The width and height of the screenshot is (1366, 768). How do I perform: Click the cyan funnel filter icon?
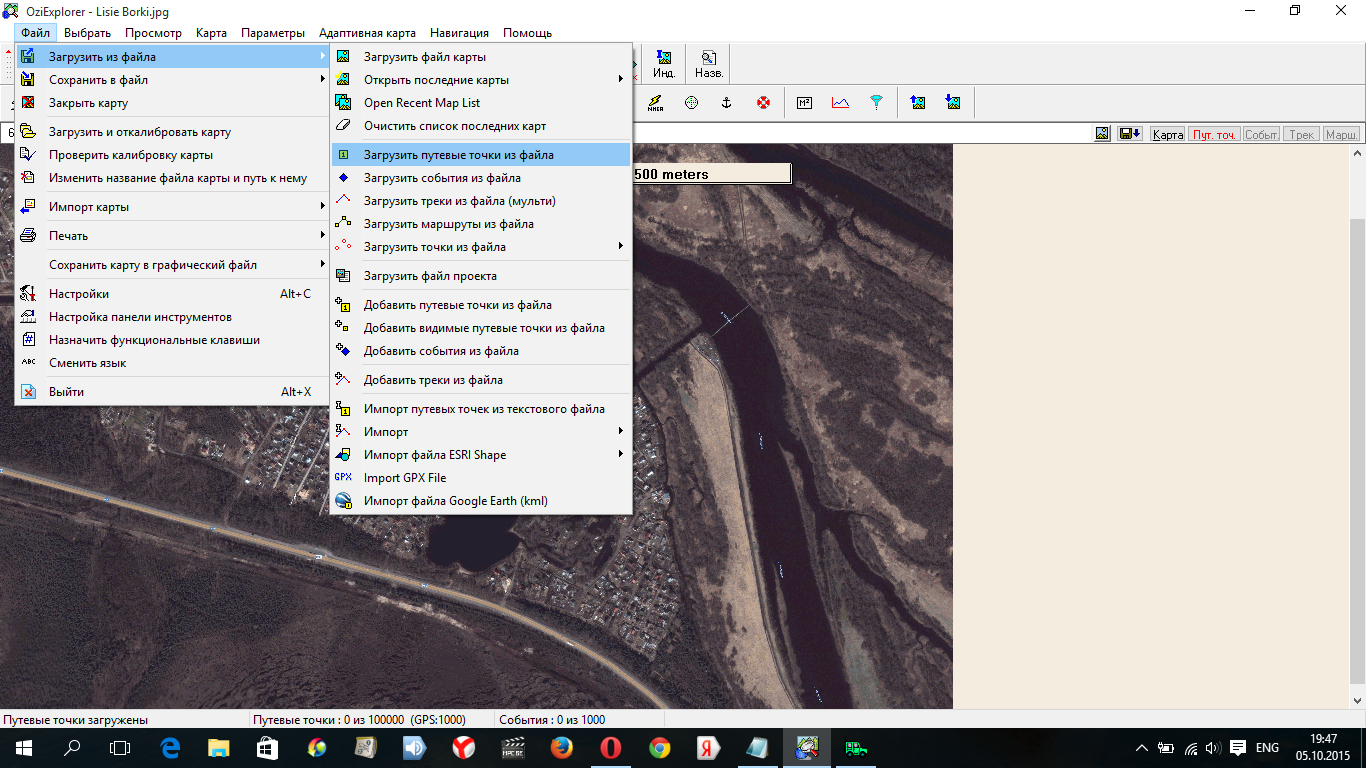876,102
